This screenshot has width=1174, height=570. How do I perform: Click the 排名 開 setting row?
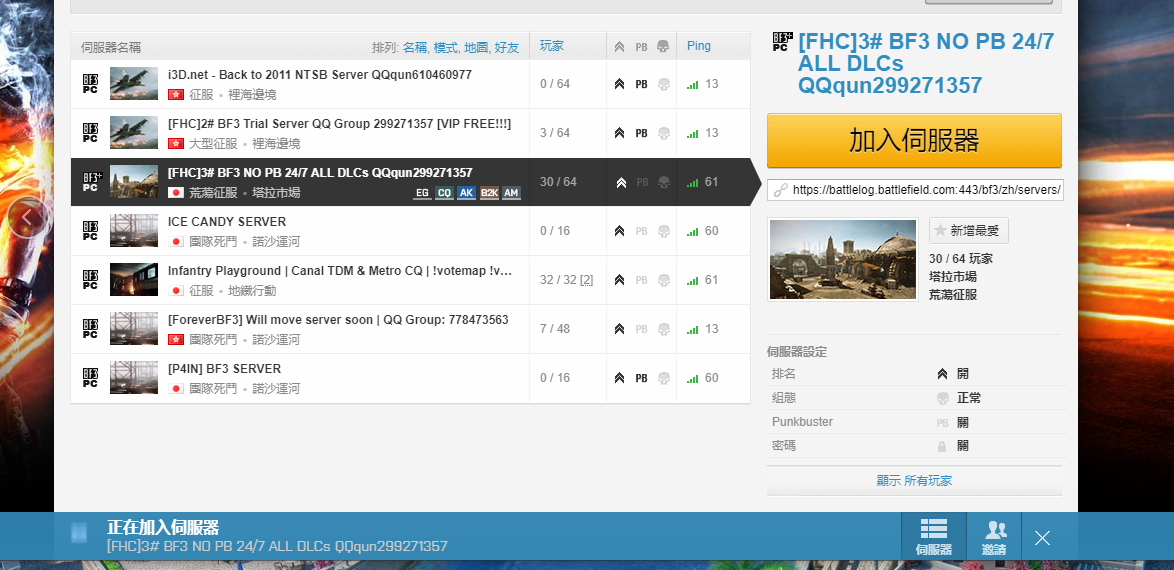pos(914,374)
